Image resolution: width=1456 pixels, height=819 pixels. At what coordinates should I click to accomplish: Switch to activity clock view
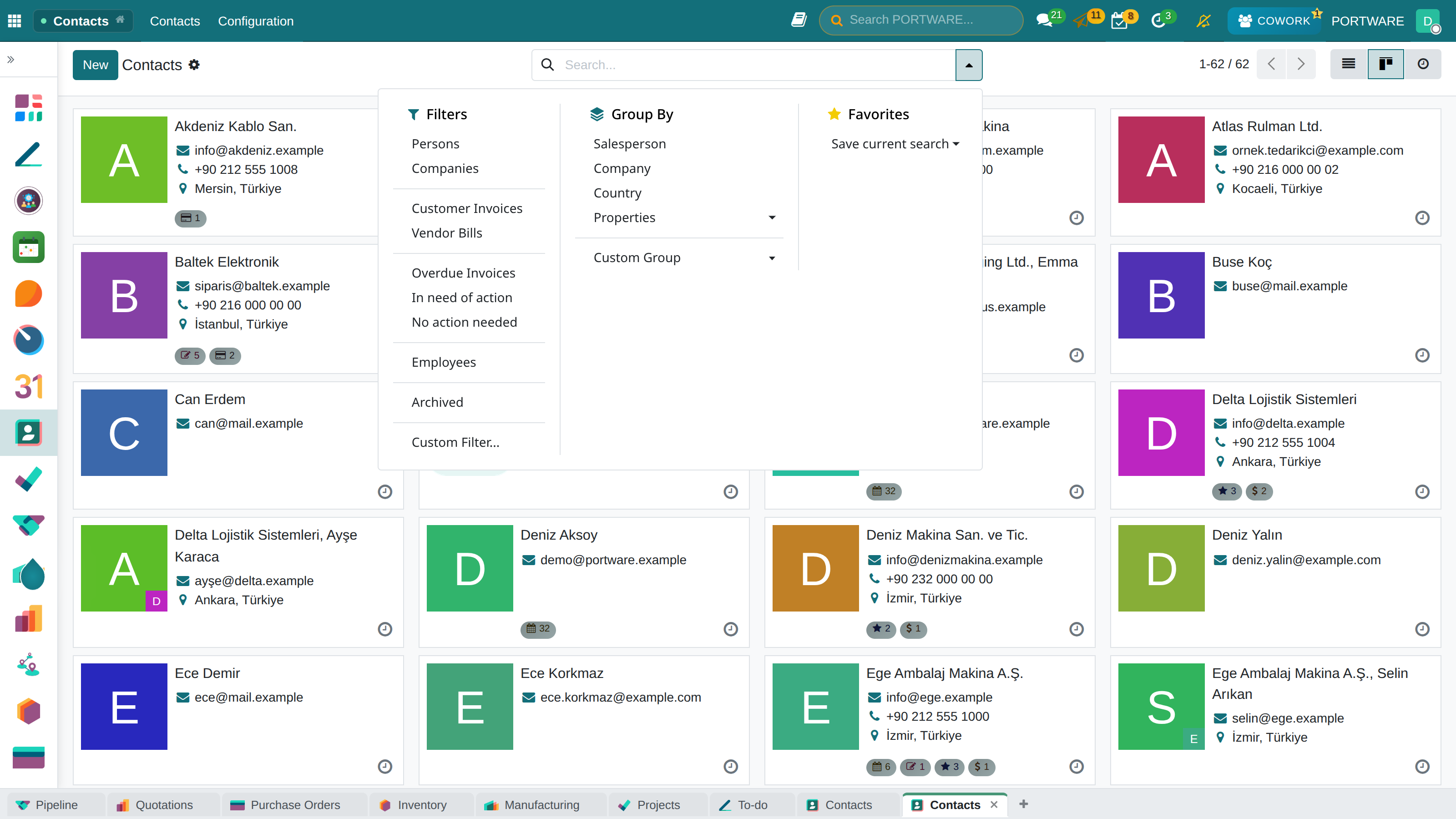tap(1423, 64)
